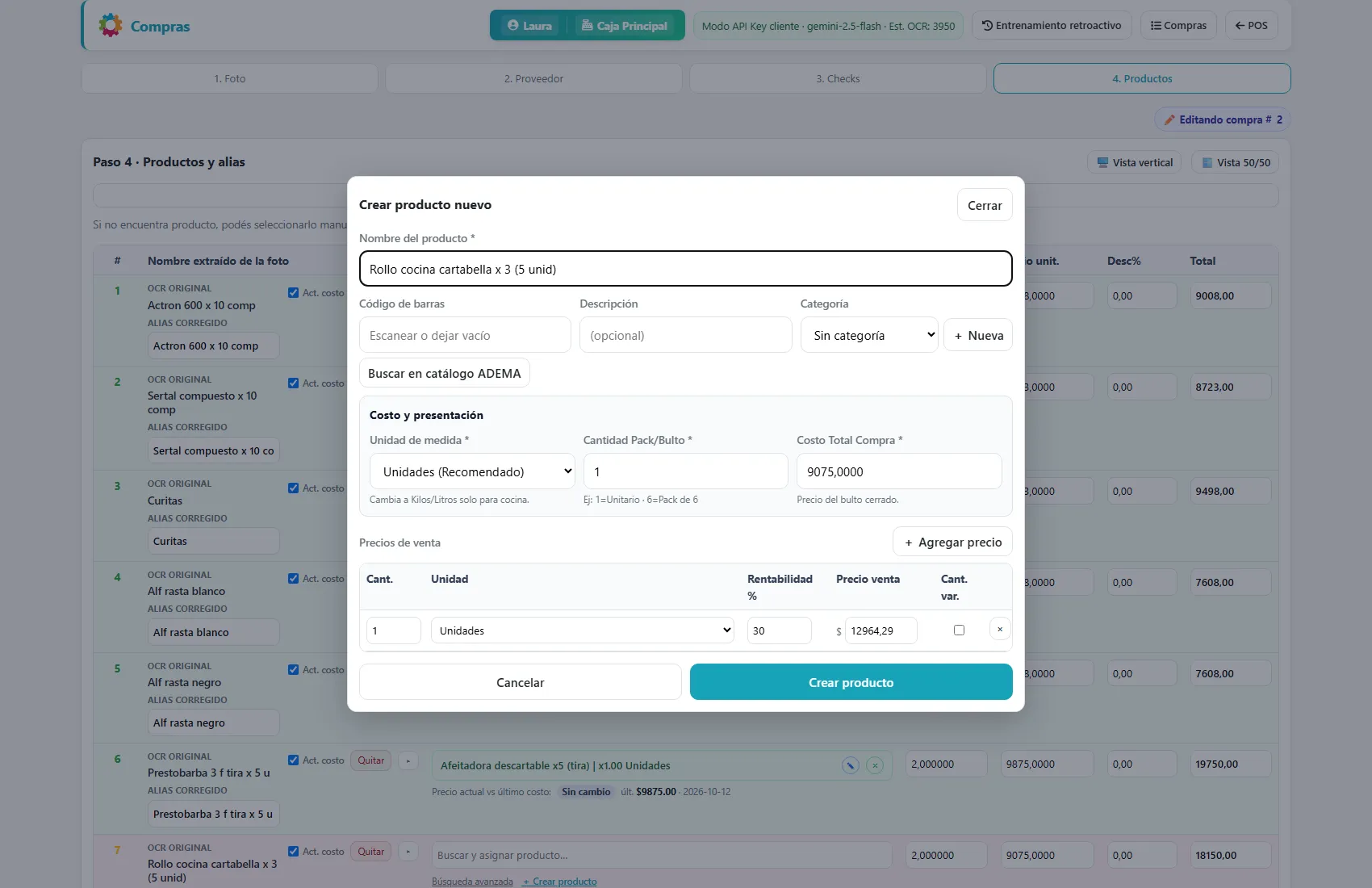Click the Código de barras field
Screen dimensions: 1372x888
point(465,335)
